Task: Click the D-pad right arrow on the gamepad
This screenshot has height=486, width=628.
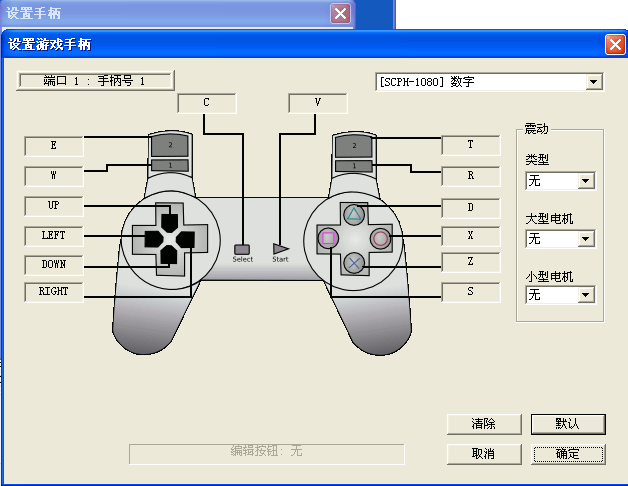Action: click(185, 240)
